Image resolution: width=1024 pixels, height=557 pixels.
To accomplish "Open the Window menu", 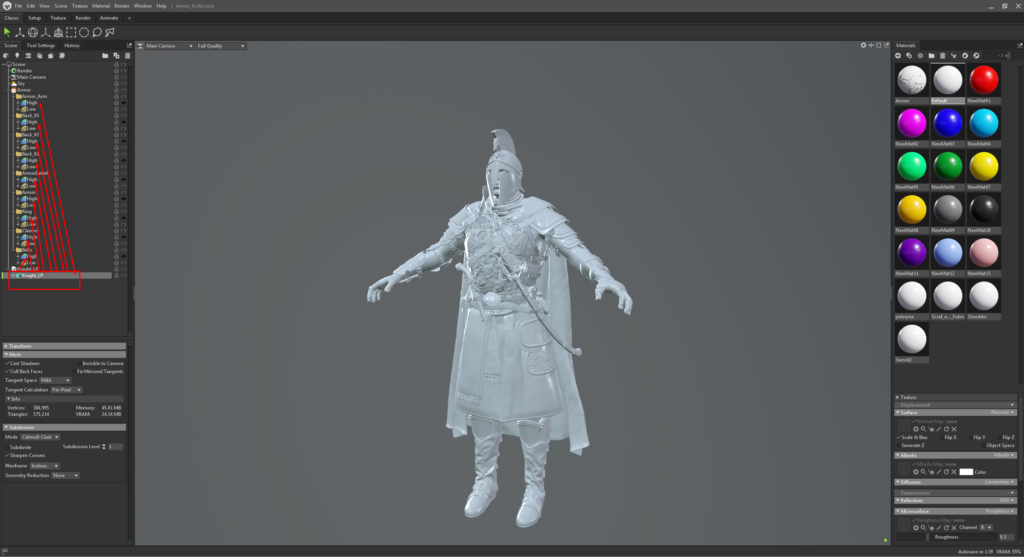I will pos(142,6).
